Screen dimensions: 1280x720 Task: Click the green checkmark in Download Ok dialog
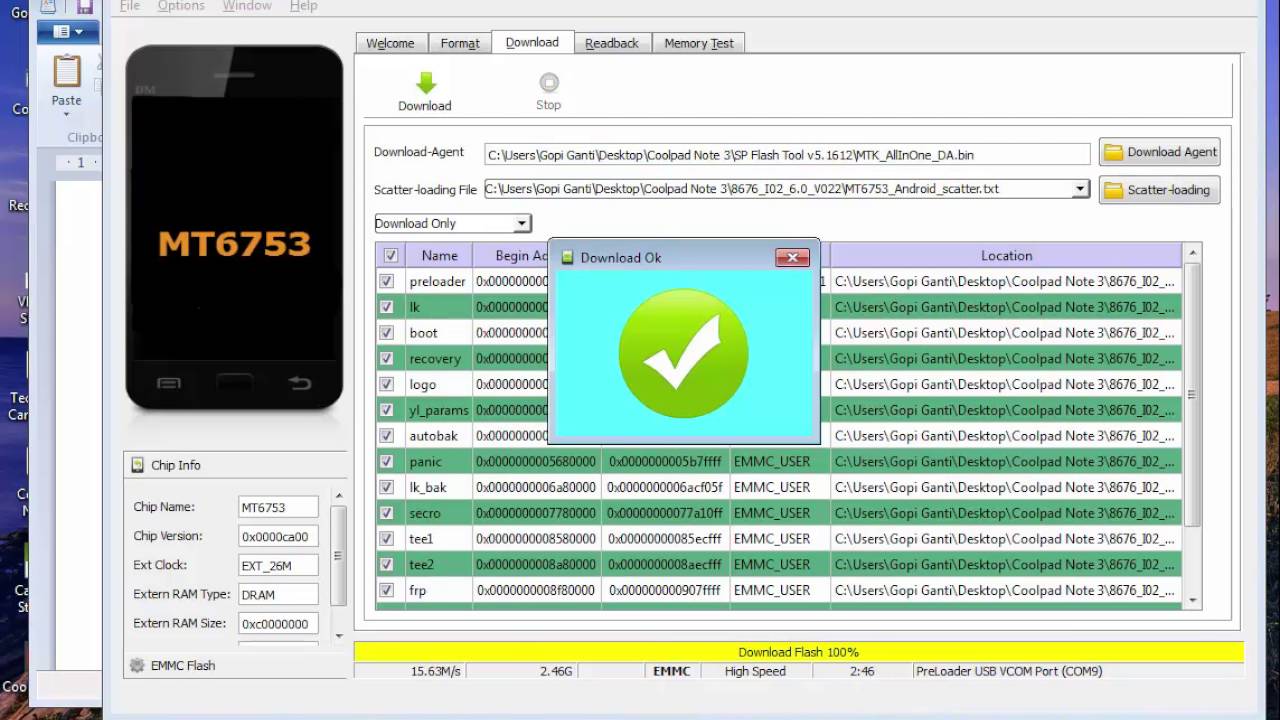pyautogui.click(x=683, y=353)
